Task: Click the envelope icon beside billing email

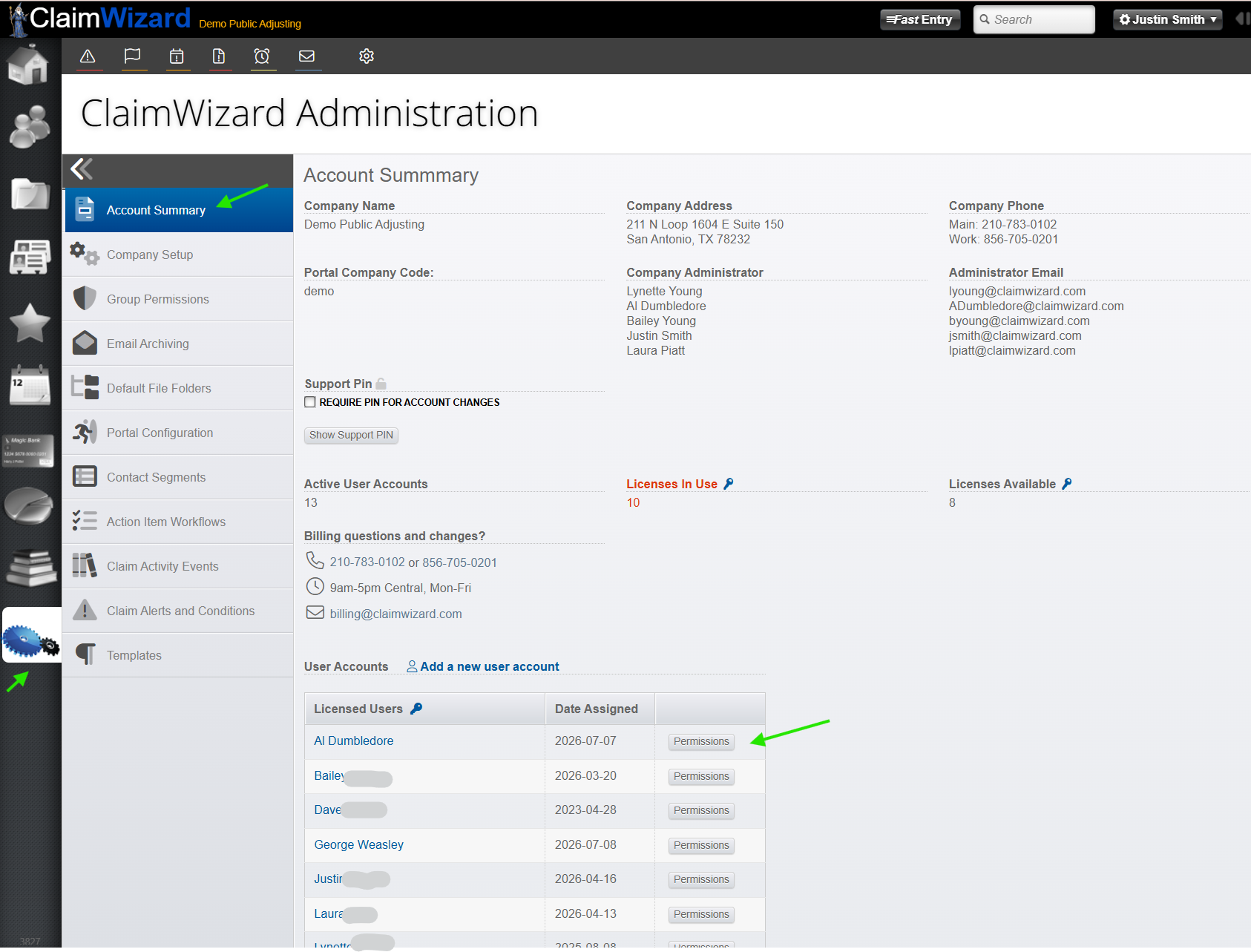Action: pos(315,613)
